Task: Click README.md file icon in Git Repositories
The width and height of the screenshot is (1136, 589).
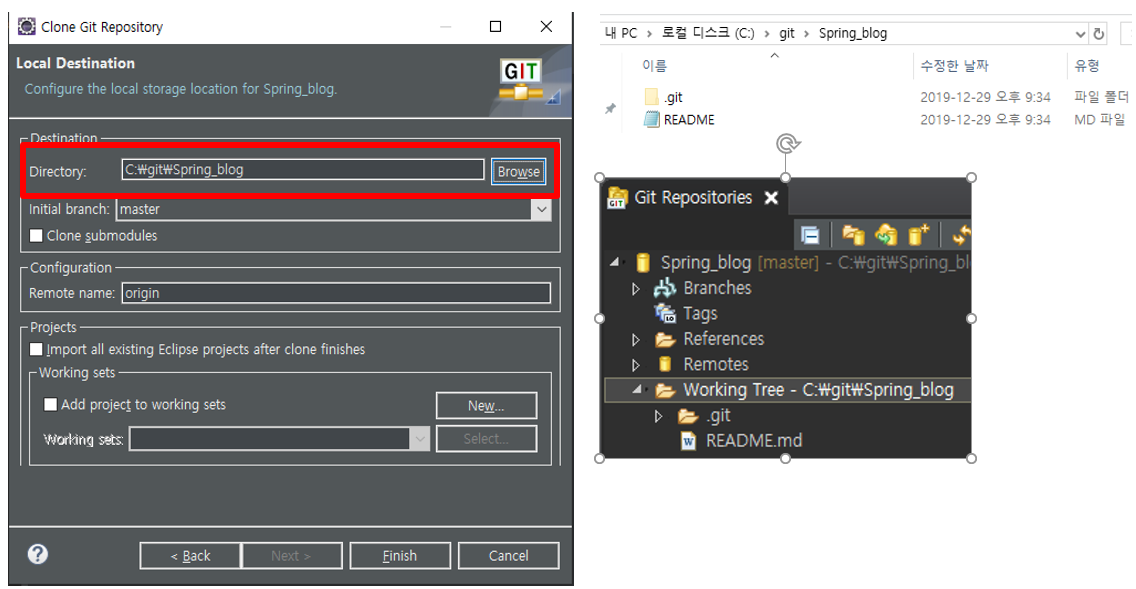Action: [x=689, y=441]
